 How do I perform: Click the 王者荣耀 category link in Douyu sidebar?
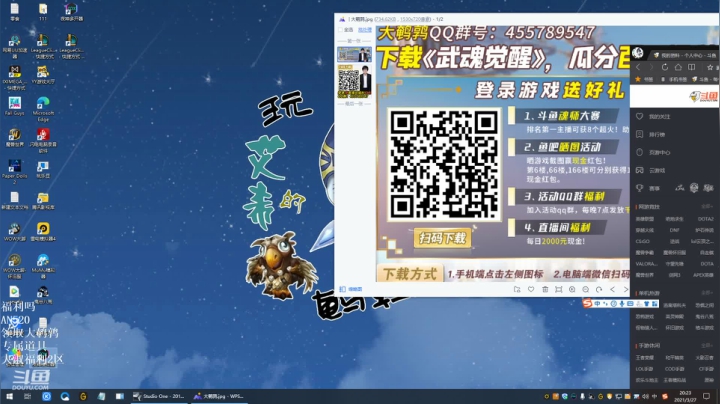[644, 358]
